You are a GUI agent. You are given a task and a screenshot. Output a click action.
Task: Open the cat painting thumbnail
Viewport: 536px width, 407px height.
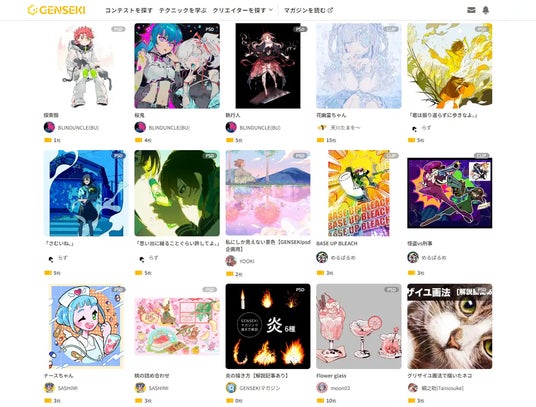tap(450, 326)
